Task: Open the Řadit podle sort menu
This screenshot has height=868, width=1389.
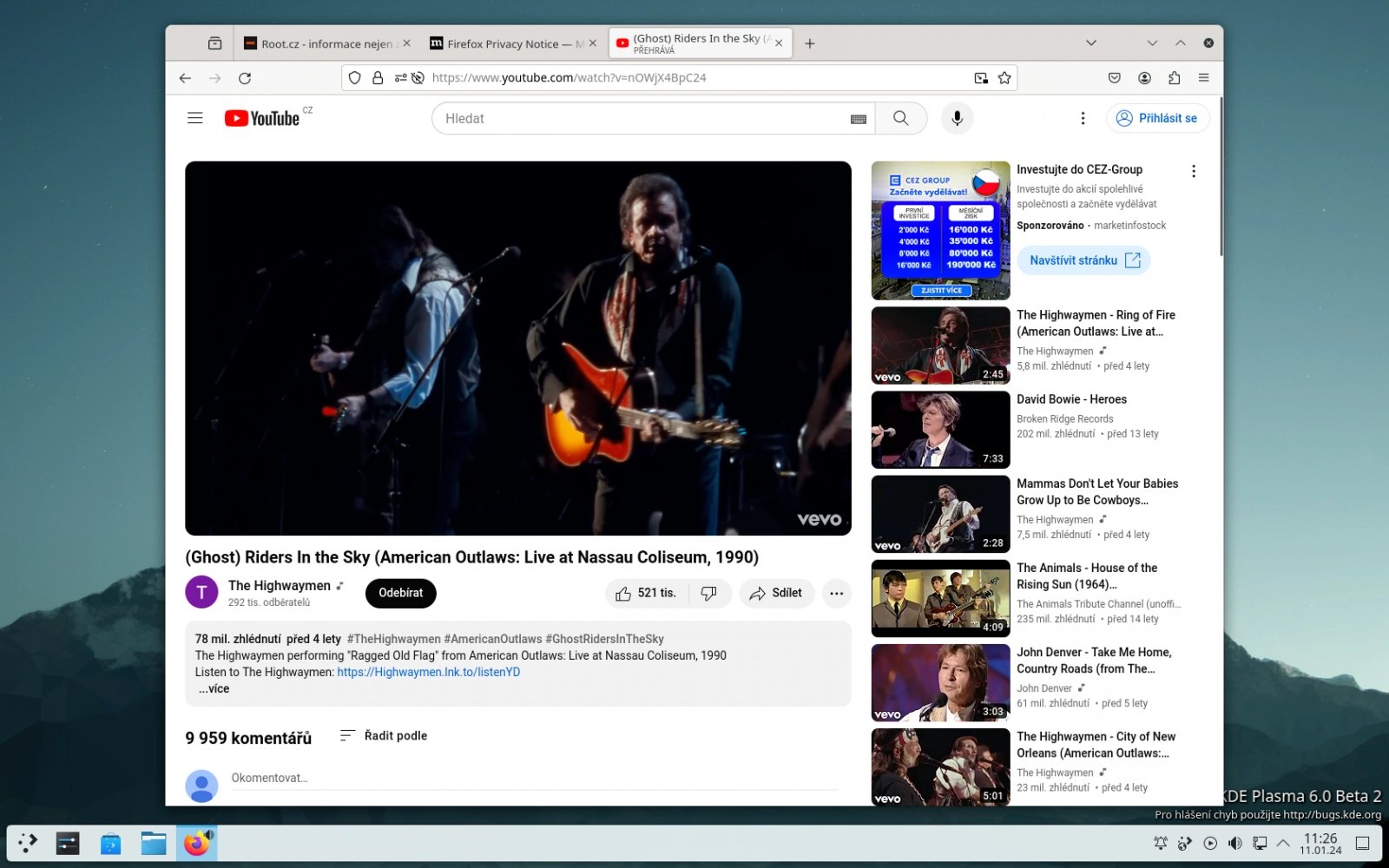Action: pos(384,736)
